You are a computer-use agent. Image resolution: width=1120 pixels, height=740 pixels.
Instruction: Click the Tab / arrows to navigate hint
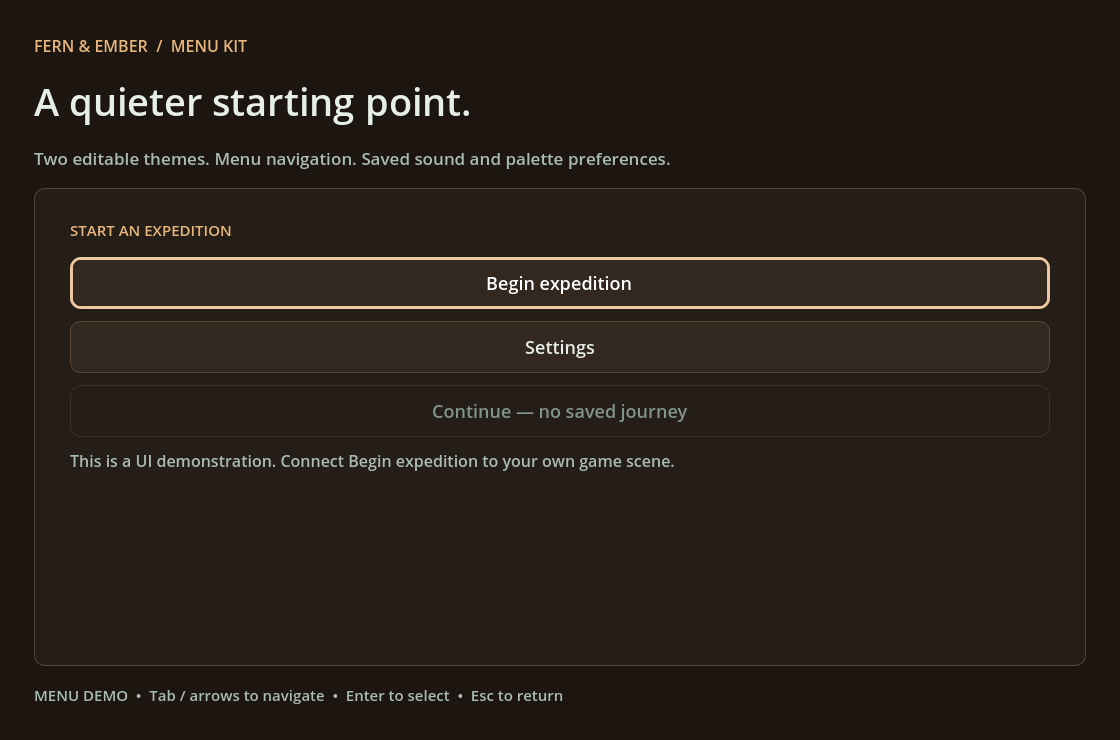[236, 696]
